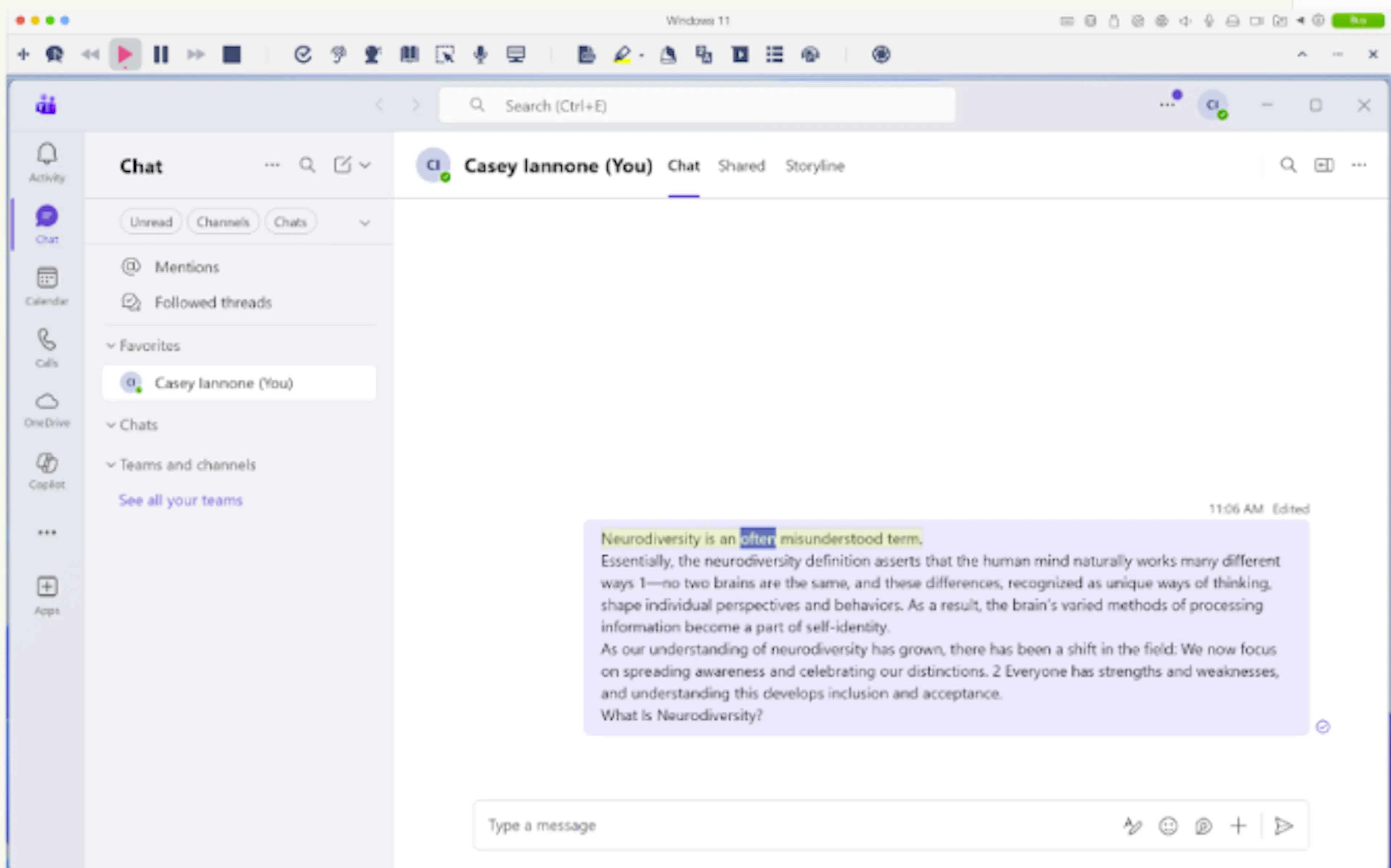Open the CI profile avatar menu in title bar
The image size is (1391, 868).
pos(1212,105)
